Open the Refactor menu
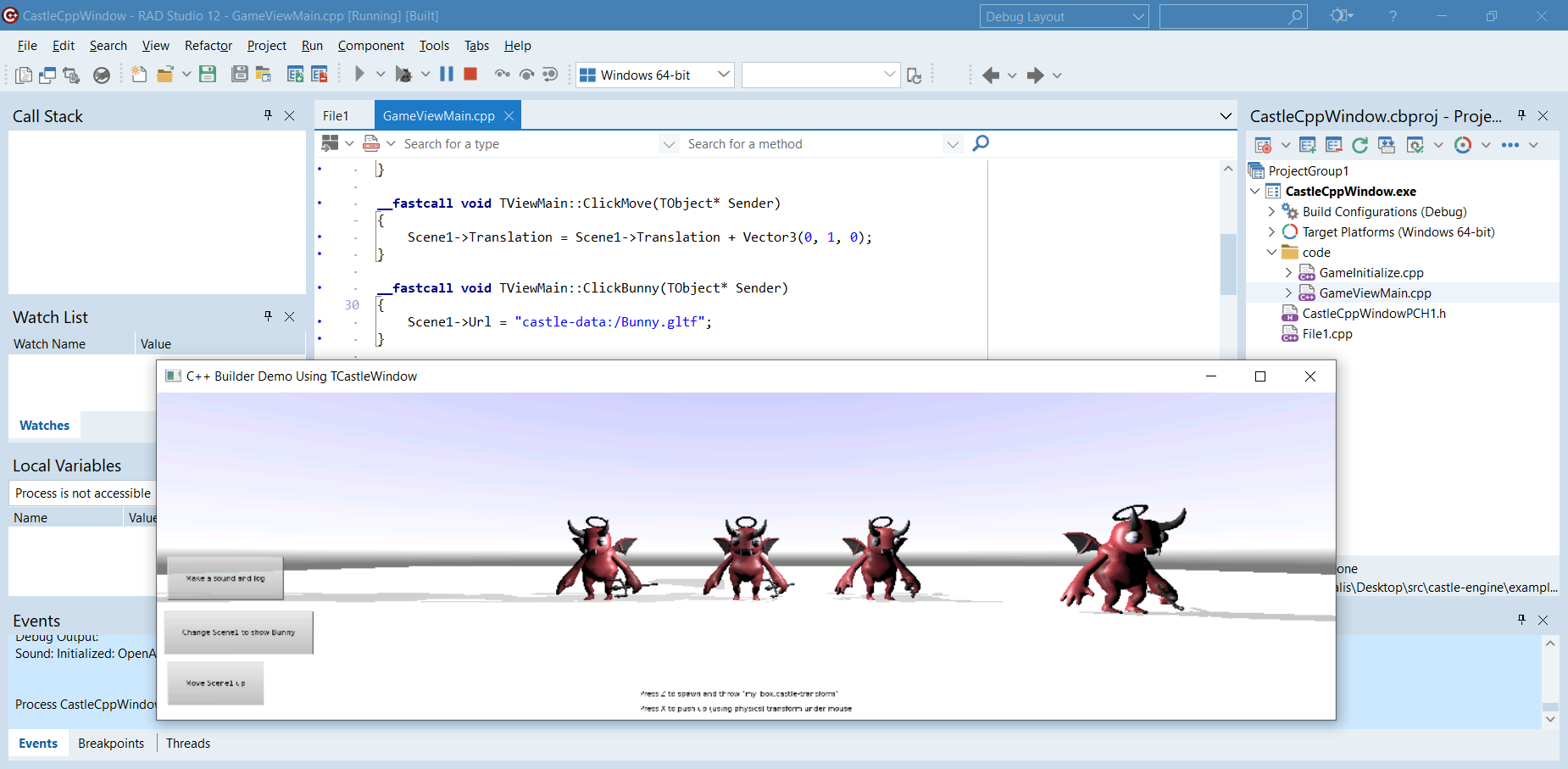This screenshot has width=1568, height=769. [209, 46]
